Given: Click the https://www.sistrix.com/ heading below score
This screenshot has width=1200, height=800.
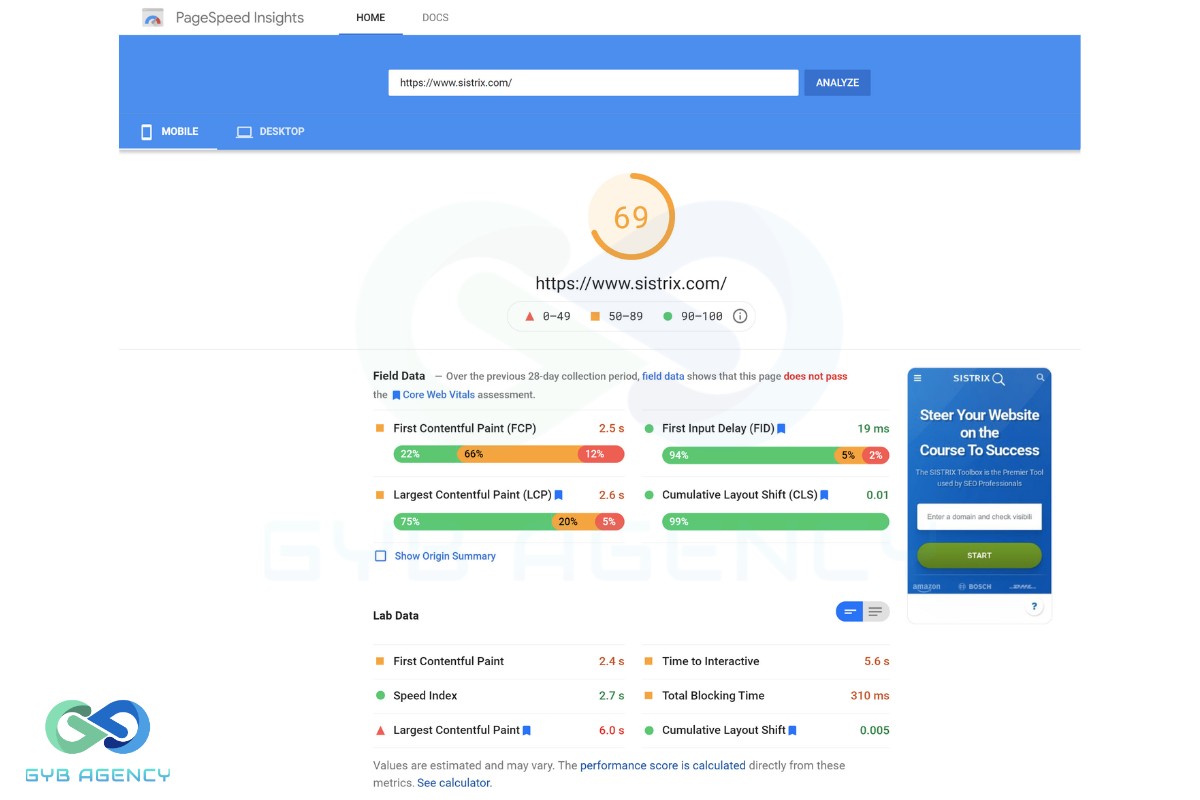Looking at the screenshot, I should [x=631, y=284].
